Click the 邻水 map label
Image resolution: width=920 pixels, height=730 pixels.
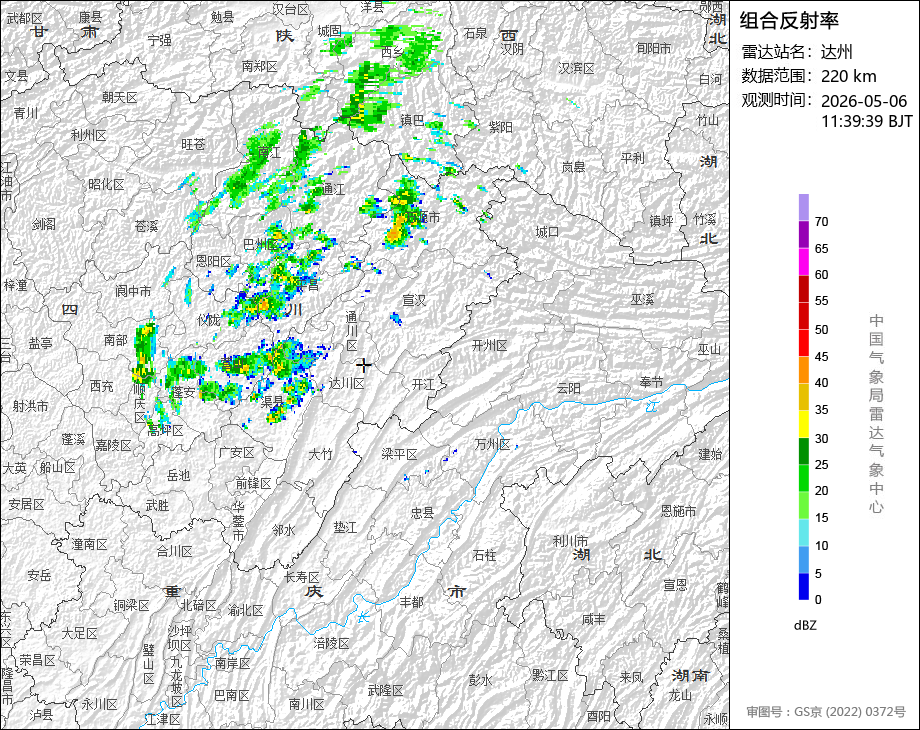[284, 530]
